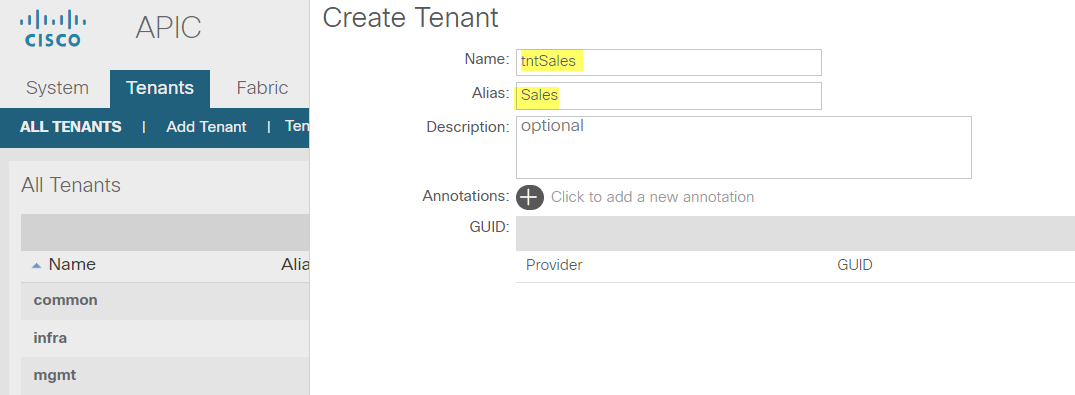Choose Add Tenant in submenu
The height and width of the screenshot is (395, 1075).
pos(206,127)
